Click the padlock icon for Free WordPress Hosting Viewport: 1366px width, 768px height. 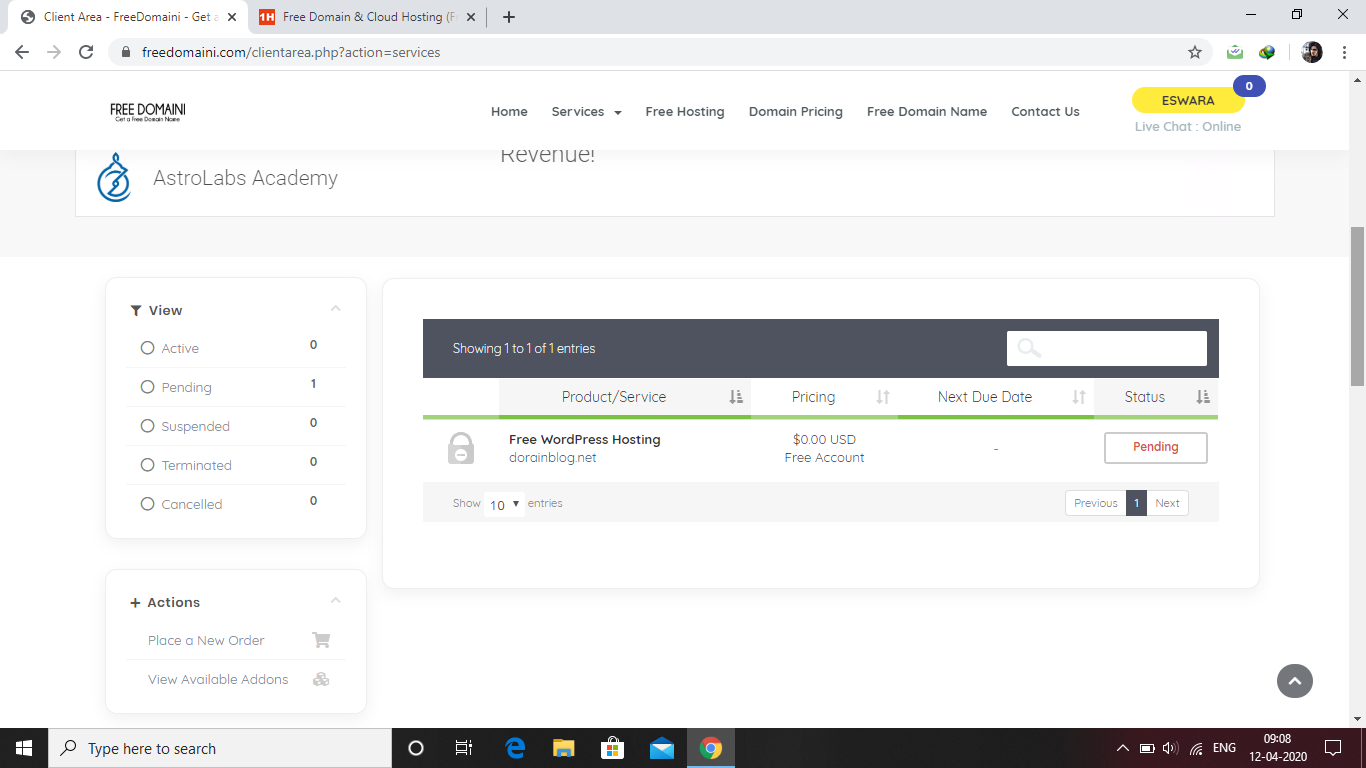point(460,448)
